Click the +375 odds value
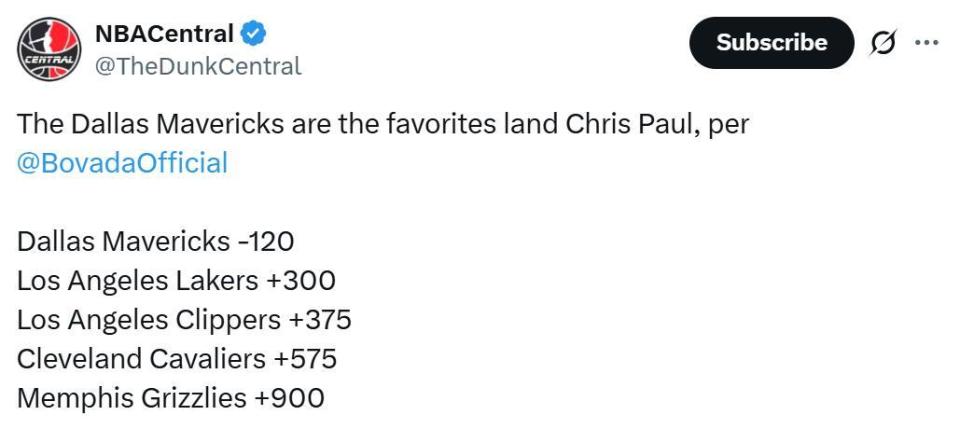960x429 pixels. coord(320,320)
